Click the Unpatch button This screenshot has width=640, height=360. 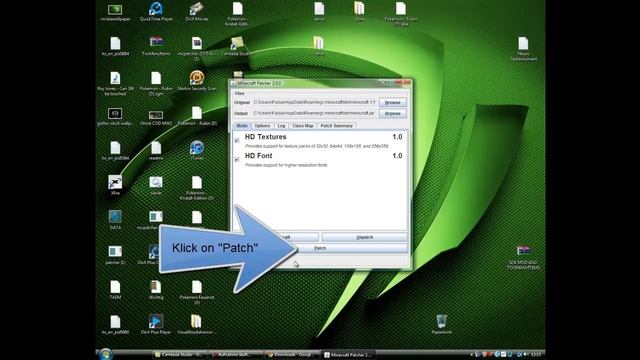pyautogui.click(x=364, y=237)
